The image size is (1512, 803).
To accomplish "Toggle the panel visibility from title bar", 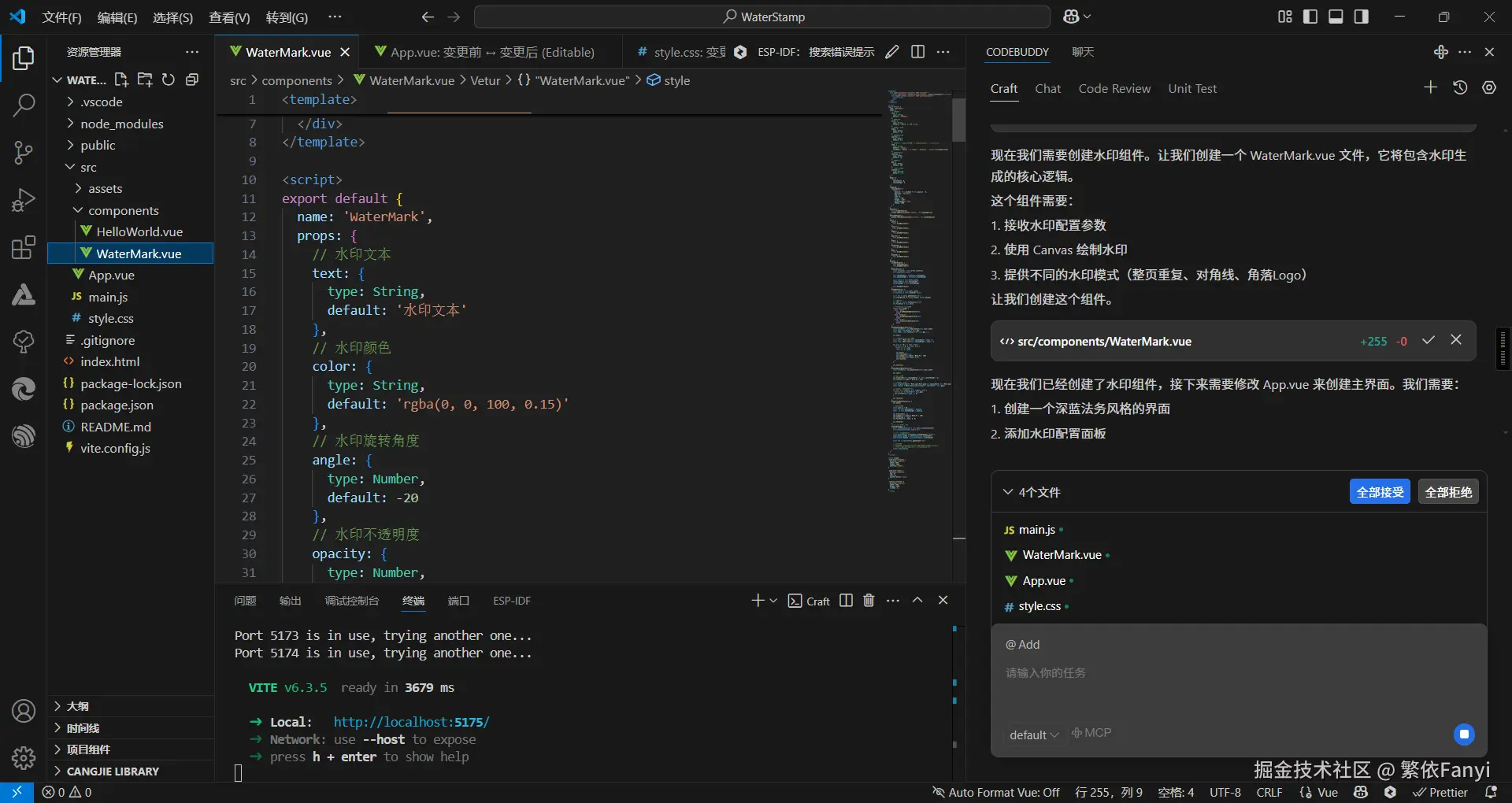I will pyautogui.click(x=1336, y=16).
